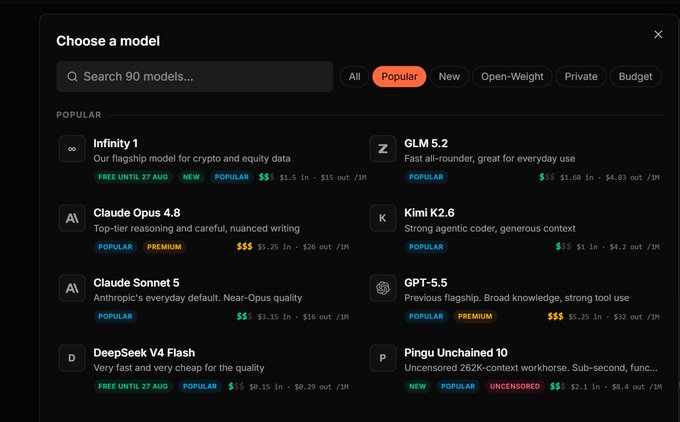Switch to the Budget filter tab

pos(635,77)
